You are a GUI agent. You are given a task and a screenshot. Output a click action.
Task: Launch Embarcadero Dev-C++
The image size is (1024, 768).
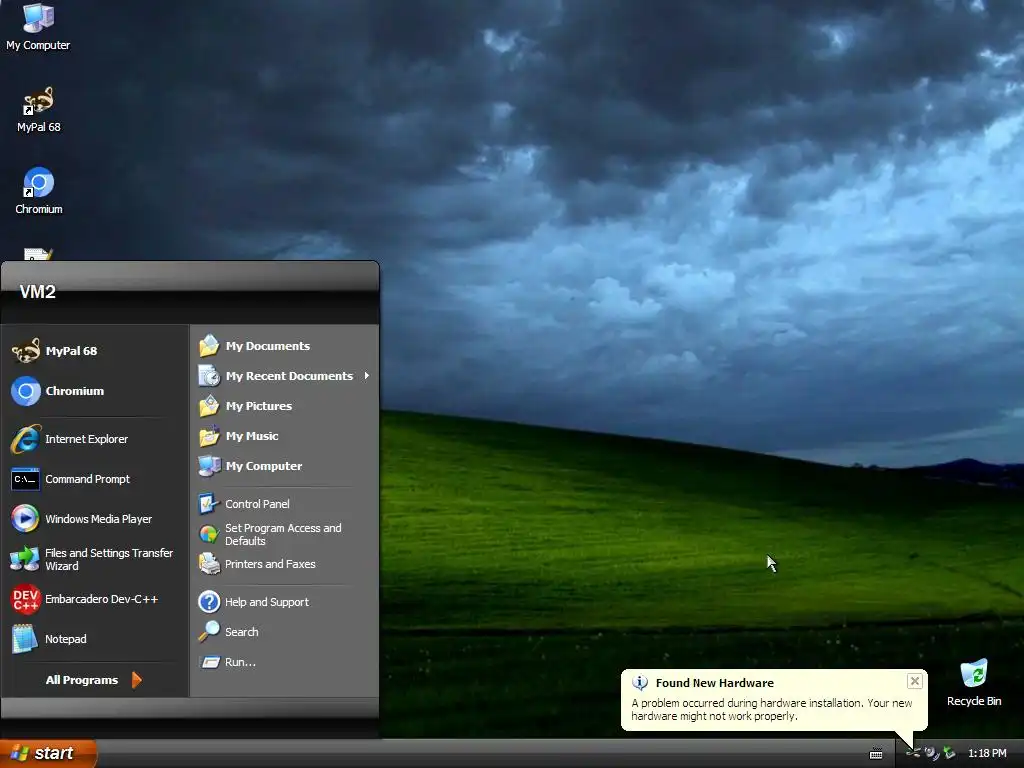(95, 599)
